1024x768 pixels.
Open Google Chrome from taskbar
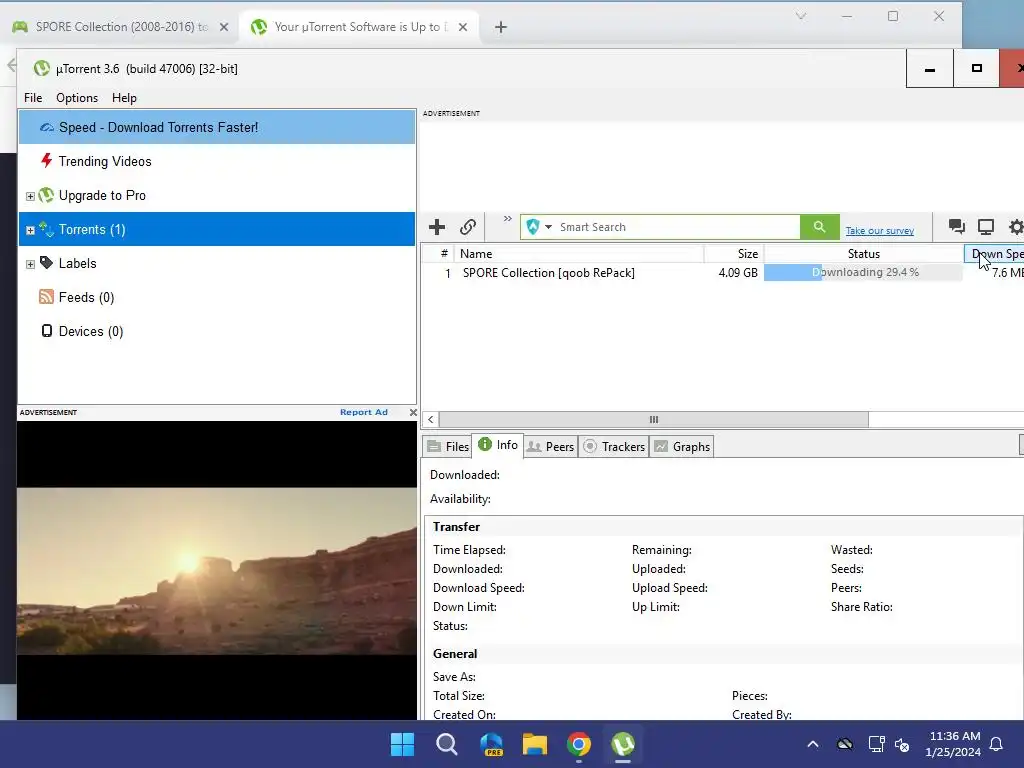coord(579,744)
